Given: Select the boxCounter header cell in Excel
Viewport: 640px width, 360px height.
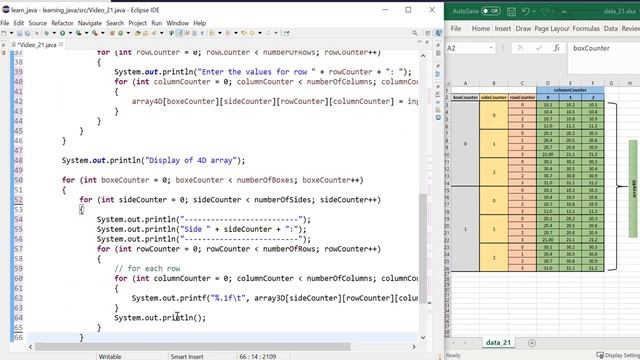Looking at the screenshot, I should tap(465, 98).
